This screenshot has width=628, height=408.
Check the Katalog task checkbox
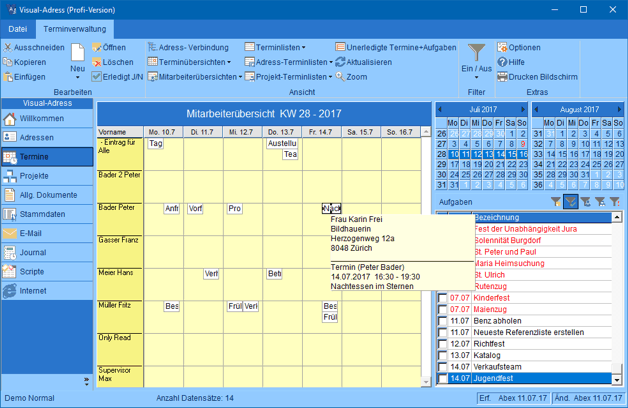pos(443,356)
